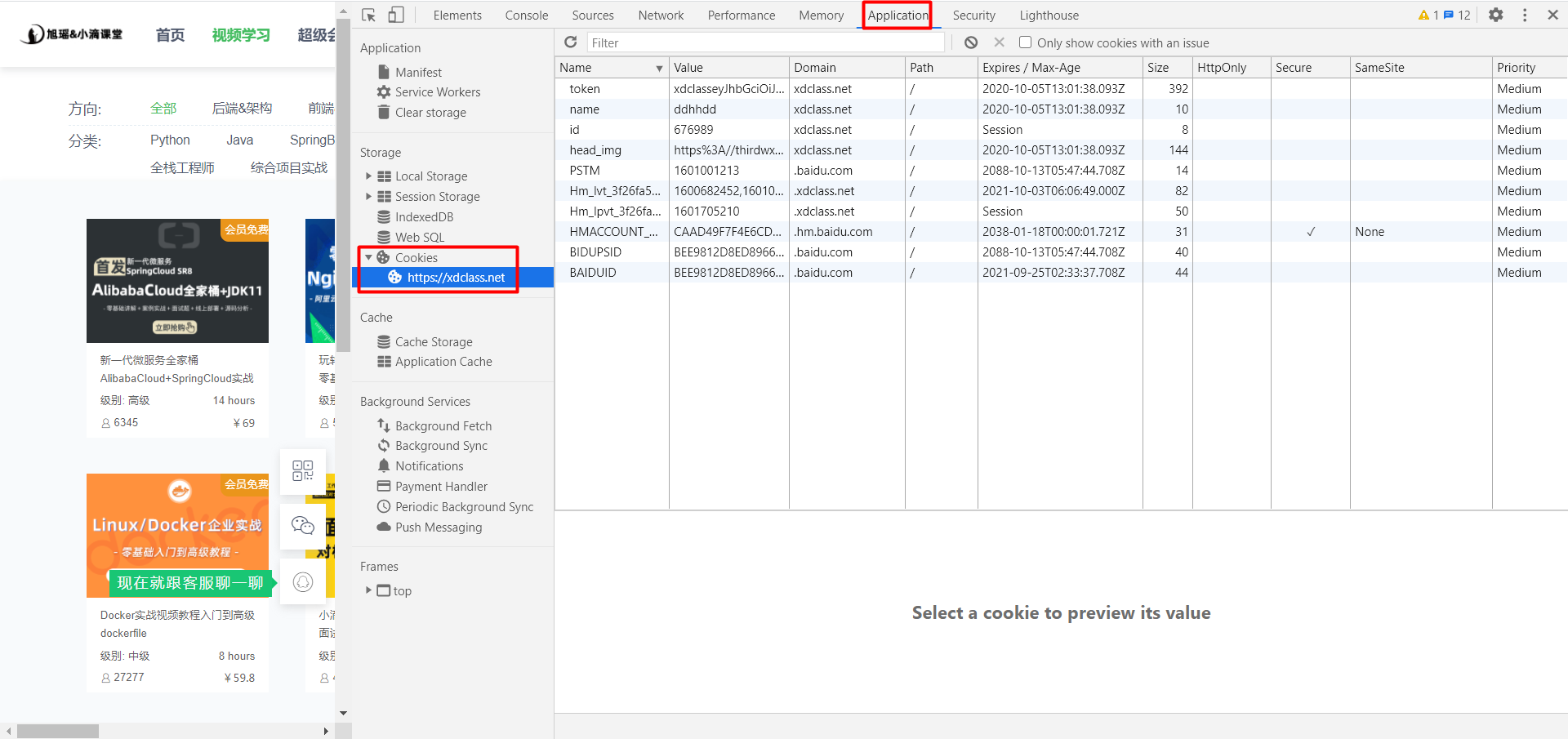Select Python category filter
This screenshot has width=1568, height=739.
[x=170, y=140]
